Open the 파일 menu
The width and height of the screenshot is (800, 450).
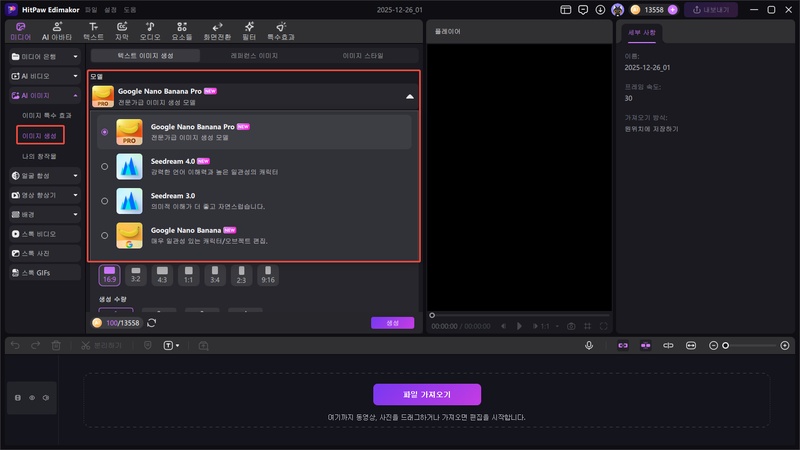(x=91, y=10)
